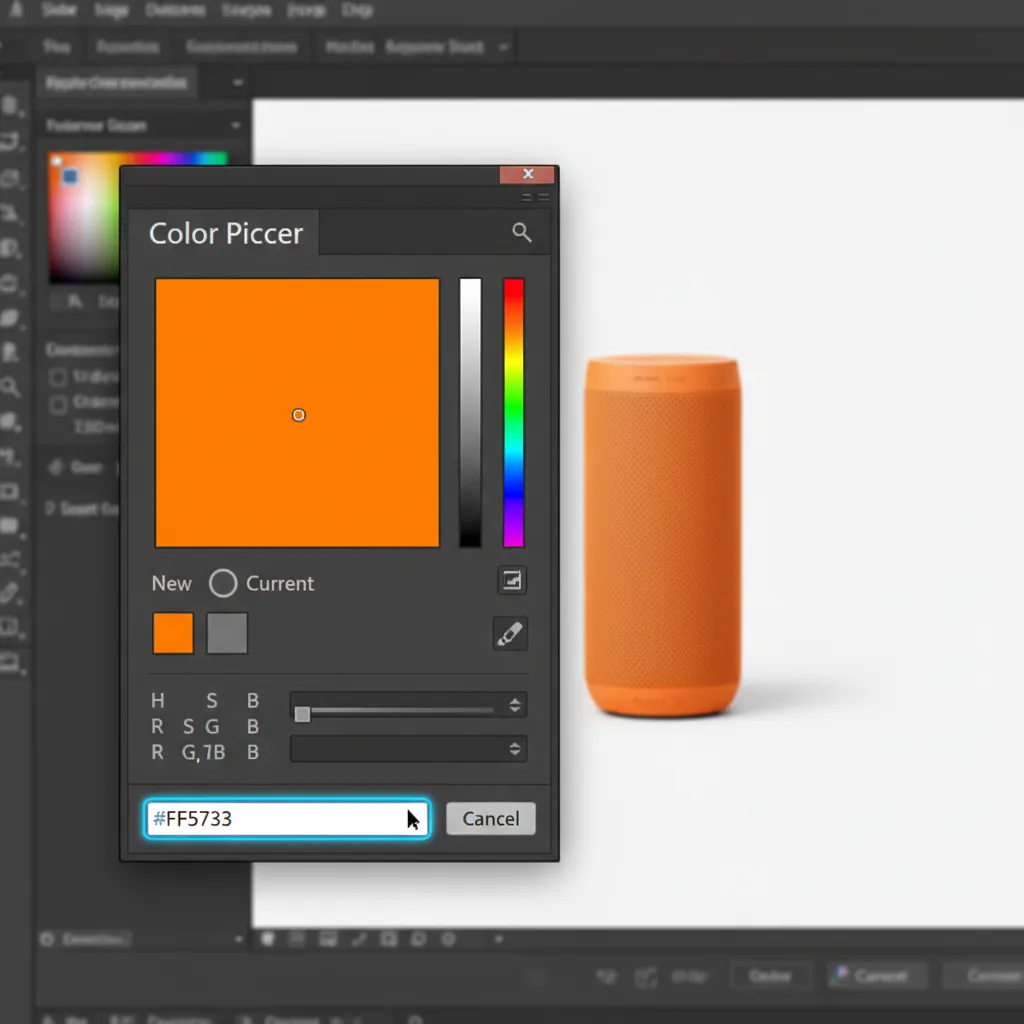This screenshot has width=1024, height=1024.
Task: Click the Cancel button
Action: pyautogui.click(x=490, y=818)
